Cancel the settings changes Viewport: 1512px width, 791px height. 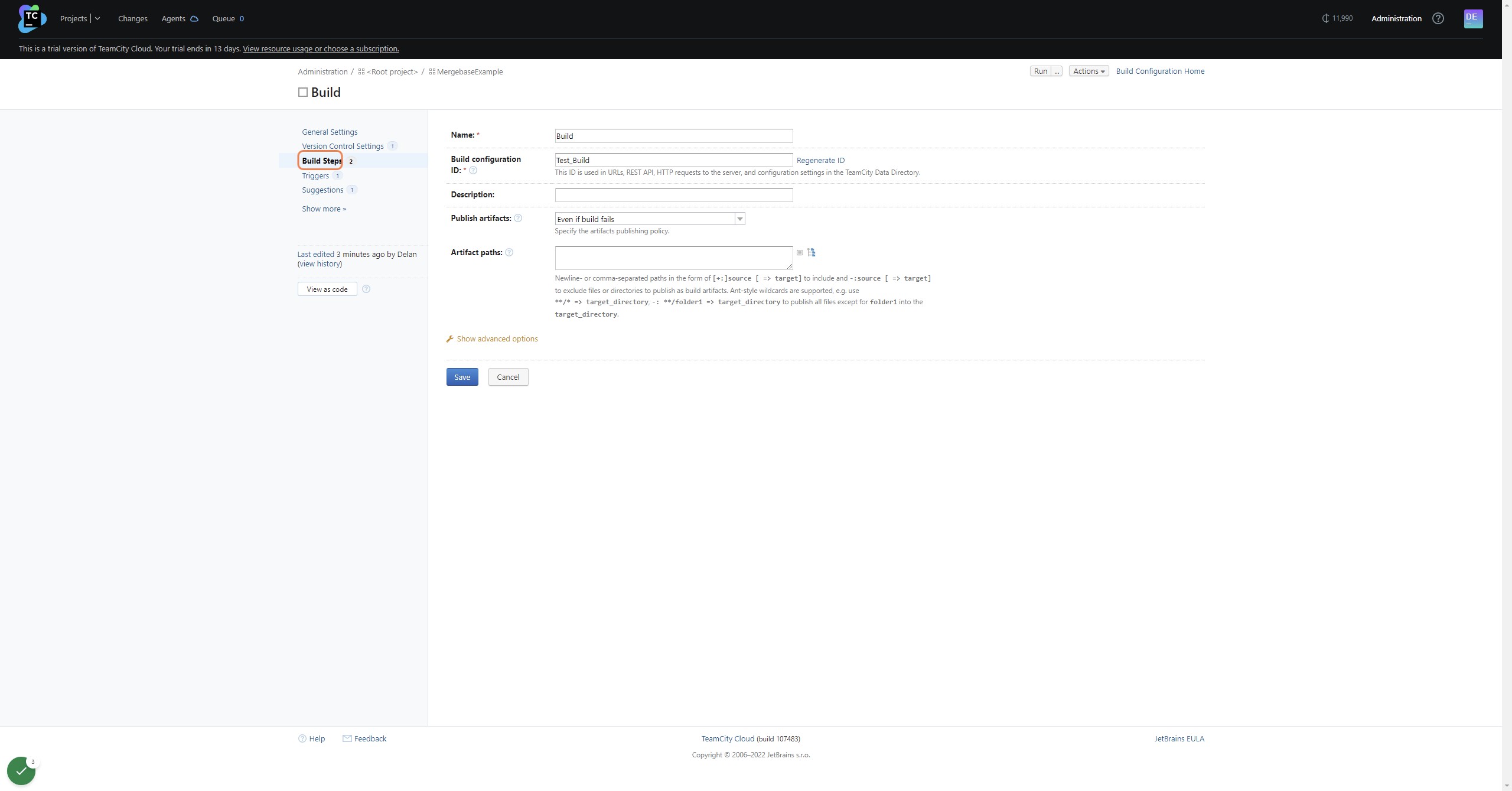pos(508,377)
